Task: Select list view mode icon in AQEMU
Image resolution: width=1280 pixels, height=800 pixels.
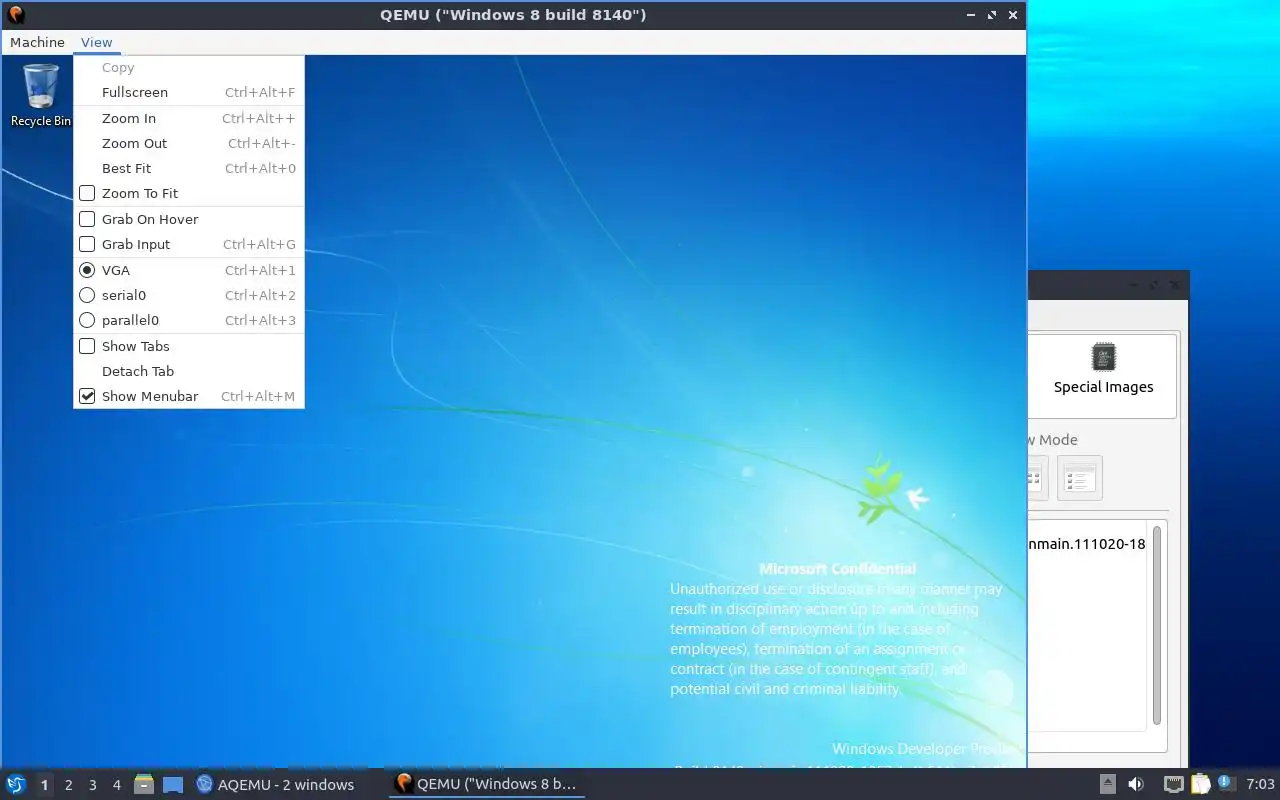Action: click(1079, 478)
